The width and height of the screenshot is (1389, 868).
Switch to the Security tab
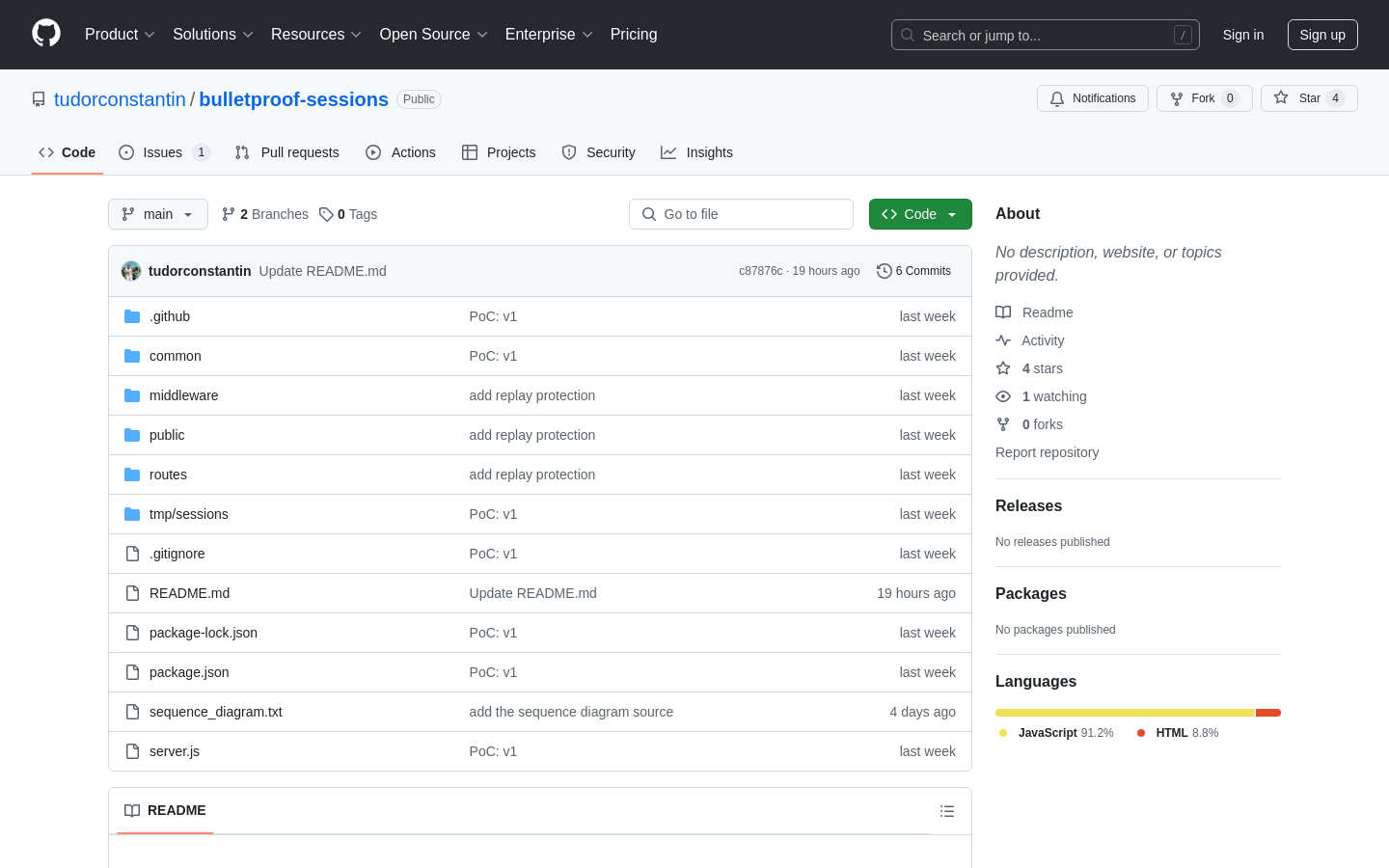click(x=598, y=152)
